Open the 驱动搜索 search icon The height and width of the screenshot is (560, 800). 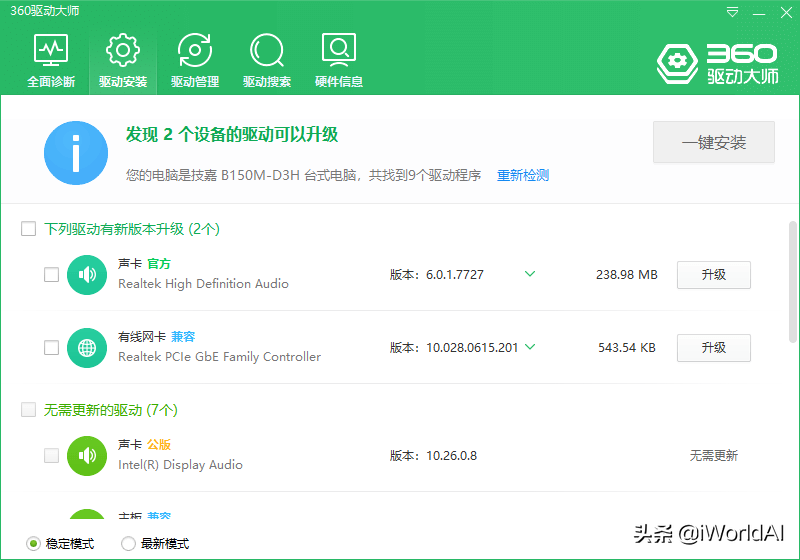[266, 50]
